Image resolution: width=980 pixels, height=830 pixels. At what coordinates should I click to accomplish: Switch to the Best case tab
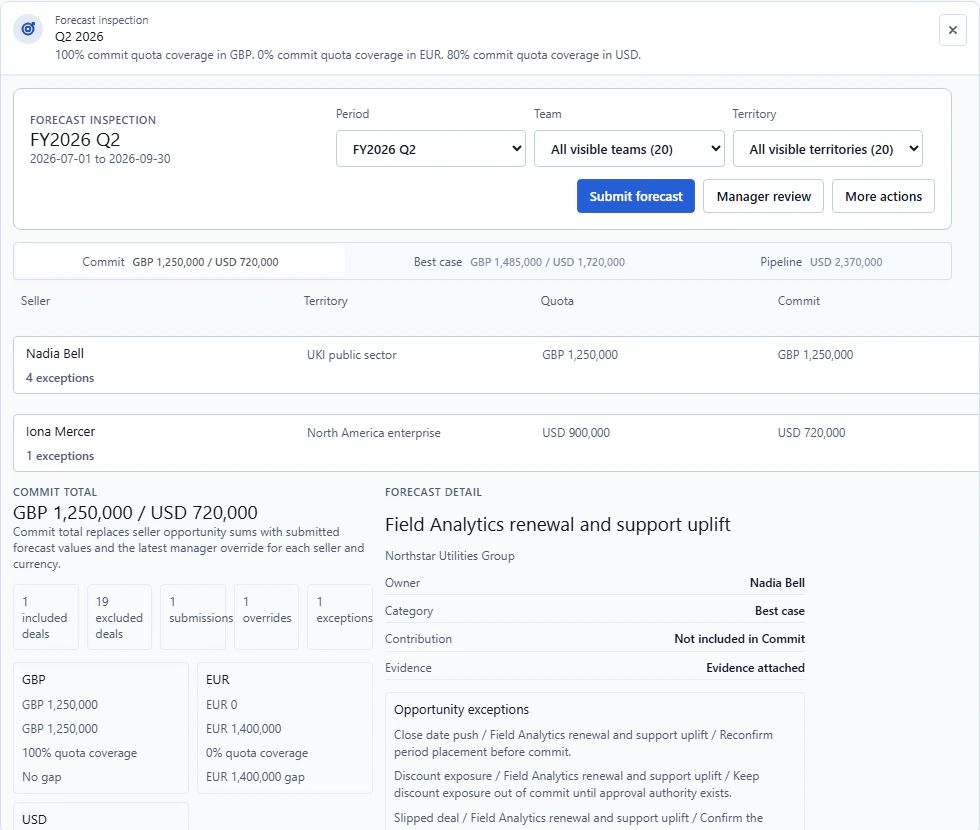tap(519, 262)
